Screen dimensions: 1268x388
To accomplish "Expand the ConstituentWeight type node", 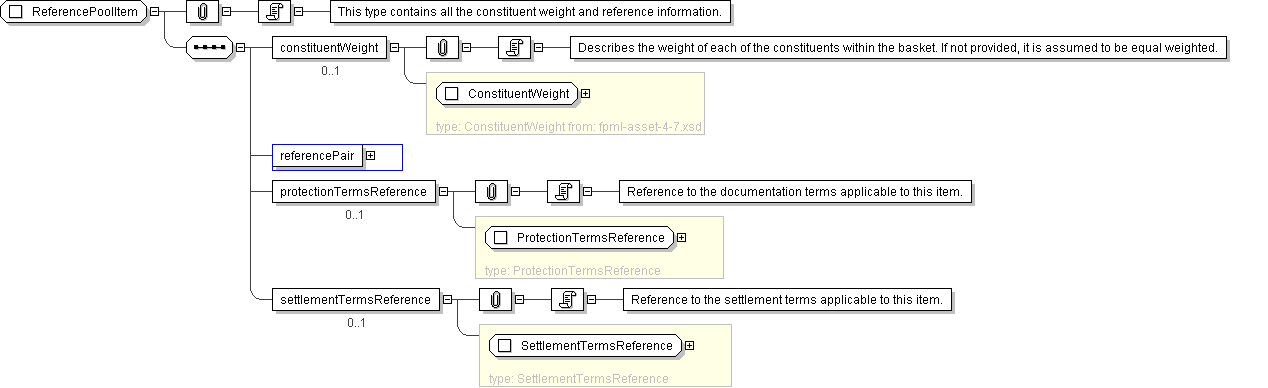I will click(585, 94).
